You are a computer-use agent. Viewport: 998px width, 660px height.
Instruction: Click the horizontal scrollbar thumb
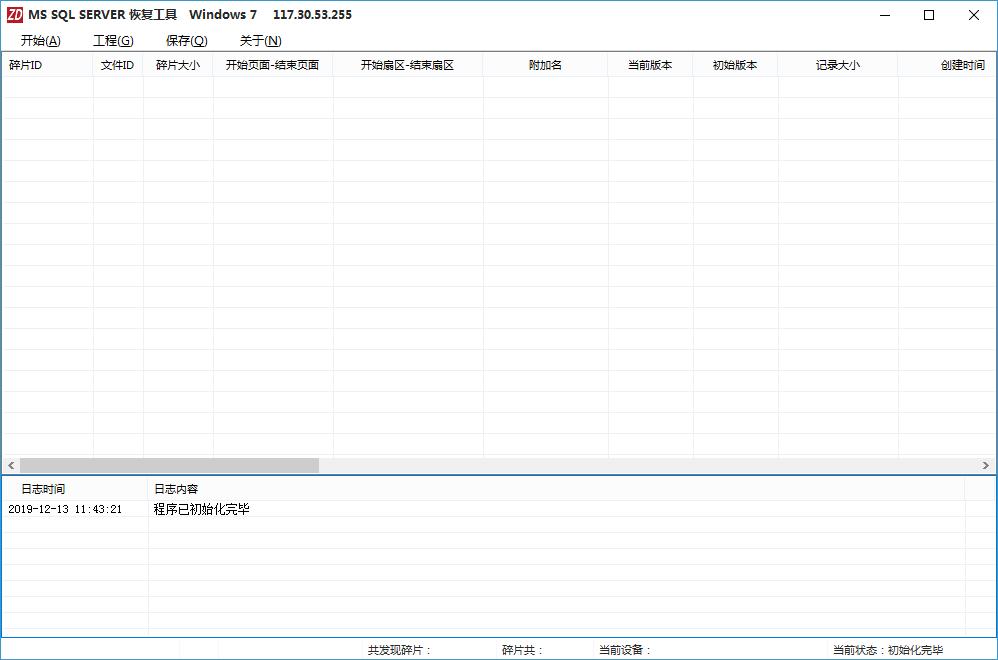(x=168, y=466)
